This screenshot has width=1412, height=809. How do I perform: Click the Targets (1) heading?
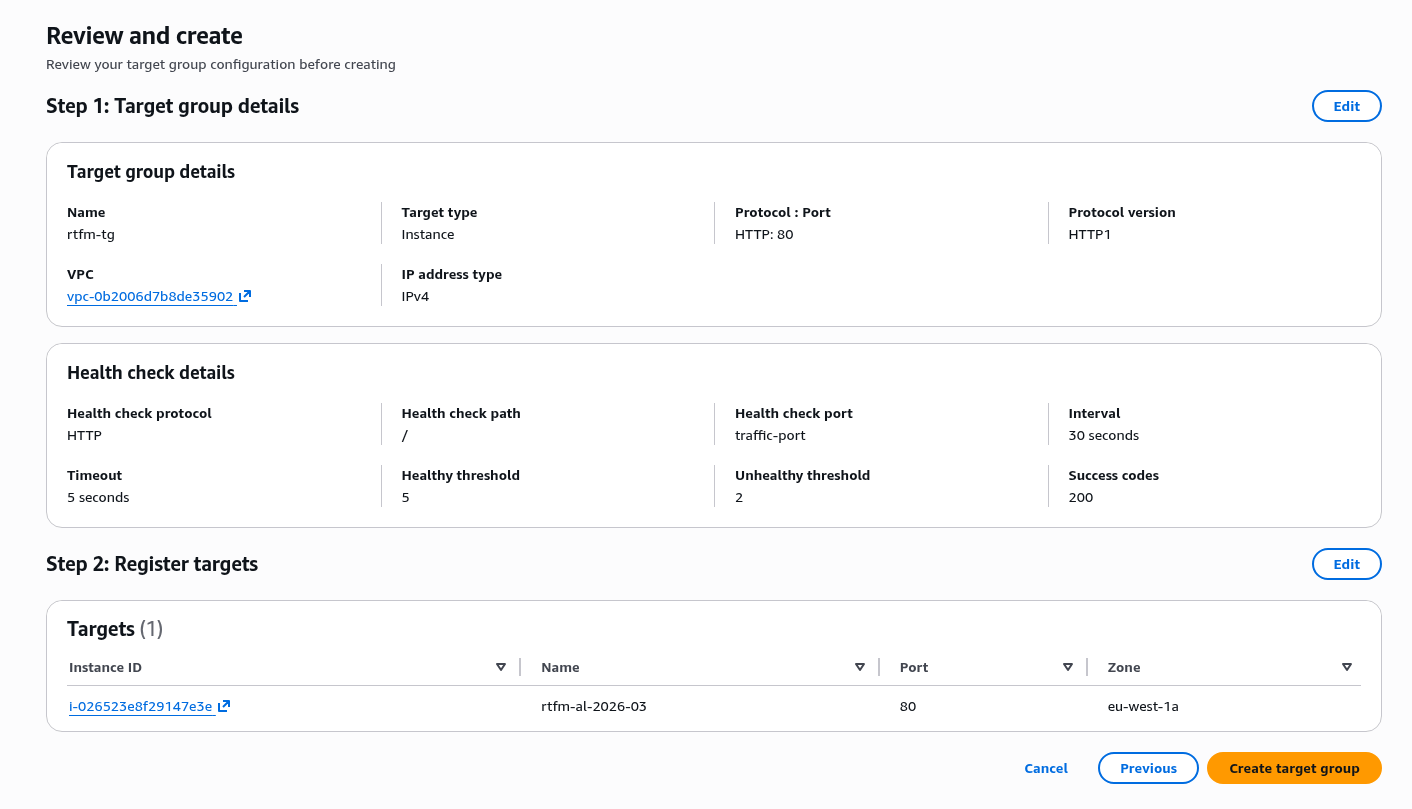[x=115, y=629]
